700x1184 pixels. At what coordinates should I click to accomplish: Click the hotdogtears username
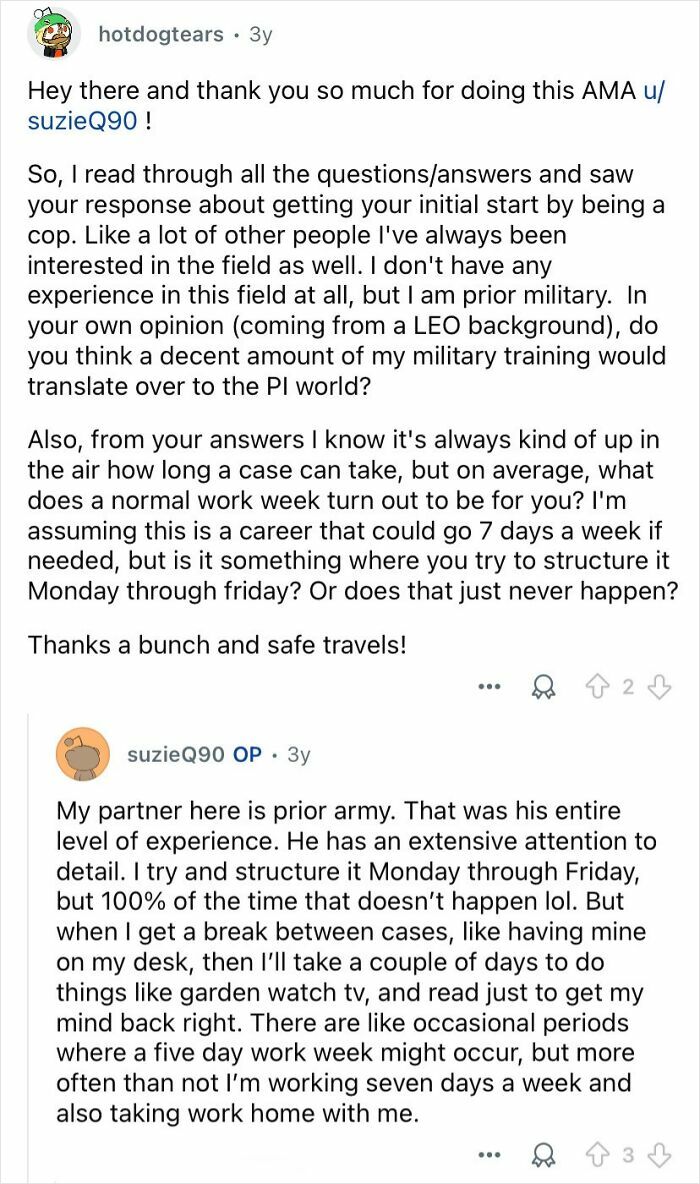pyautogui.click(x=160, y=33)
